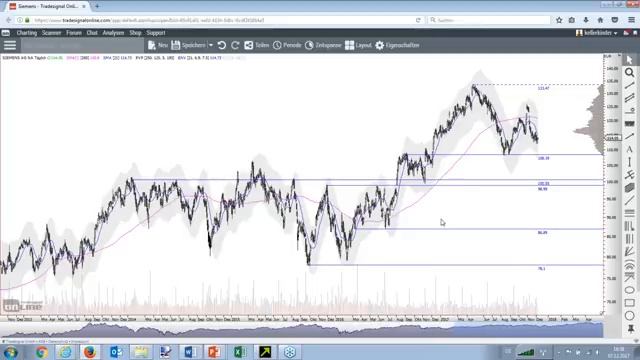Select the Siemens Tradesignal browser tab
This screenshot has height=360, width=640.
pos(47,6)
